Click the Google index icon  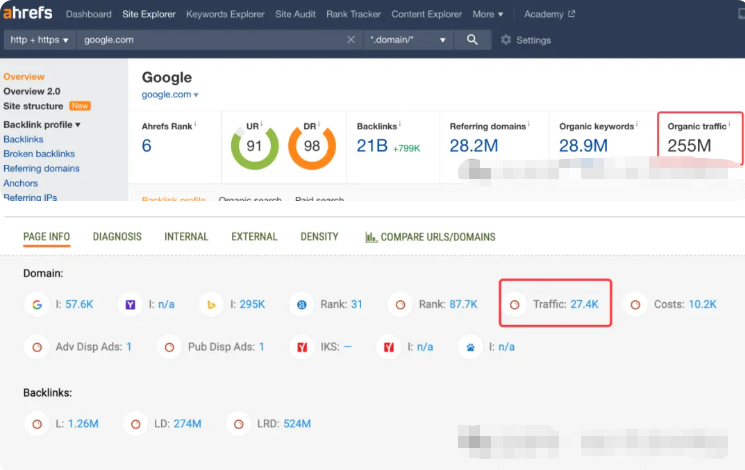[x=36, y=304]
